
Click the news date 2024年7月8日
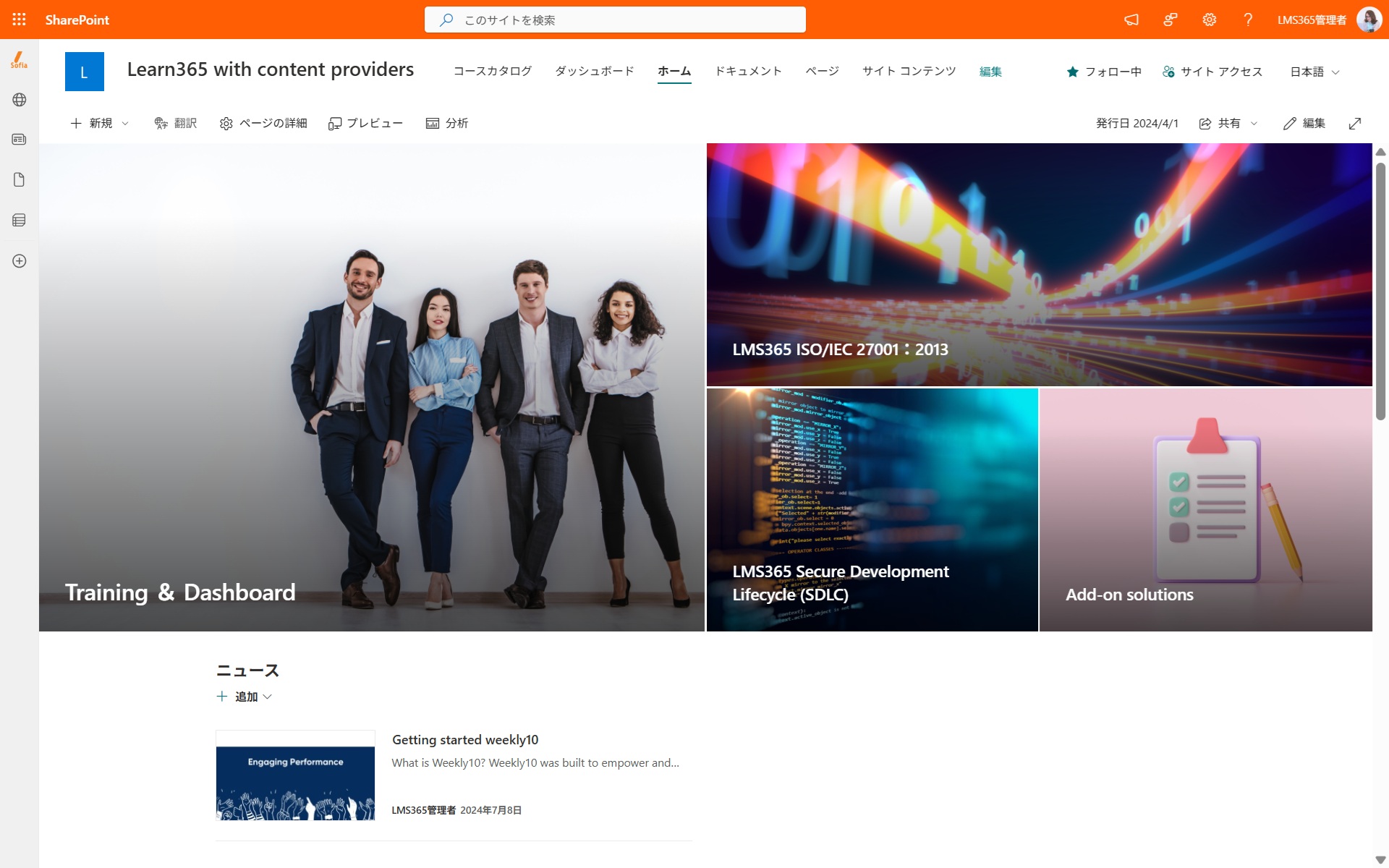(x=491, y=810)
